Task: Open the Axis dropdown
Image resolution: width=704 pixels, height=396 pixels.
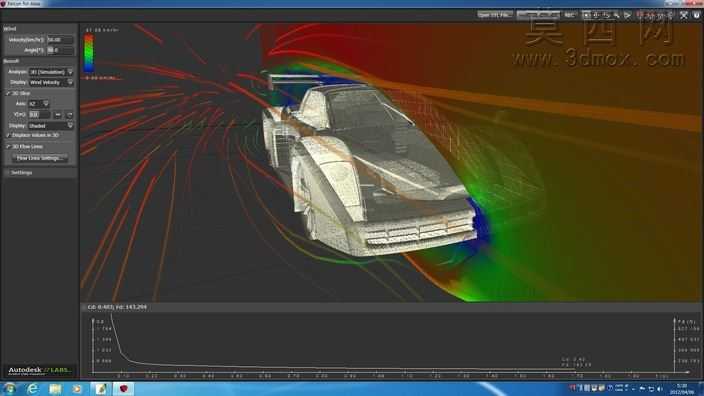Action: [x=39, y=104]
